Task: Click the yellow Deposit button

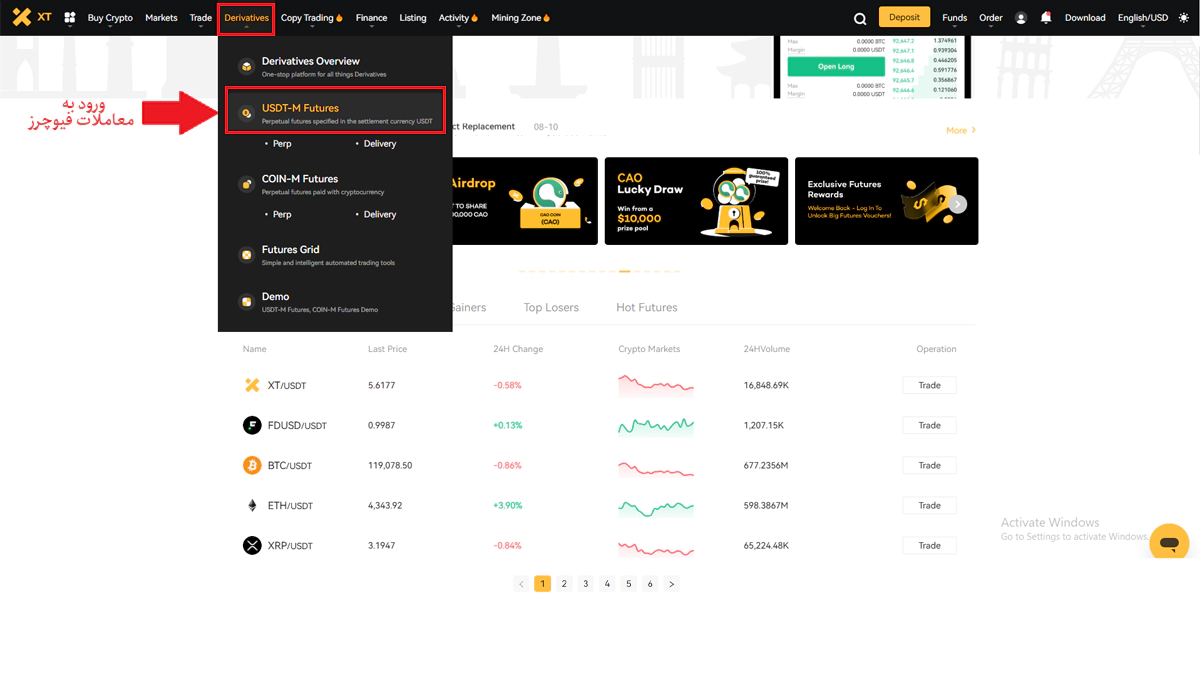Action: (904, 17)
